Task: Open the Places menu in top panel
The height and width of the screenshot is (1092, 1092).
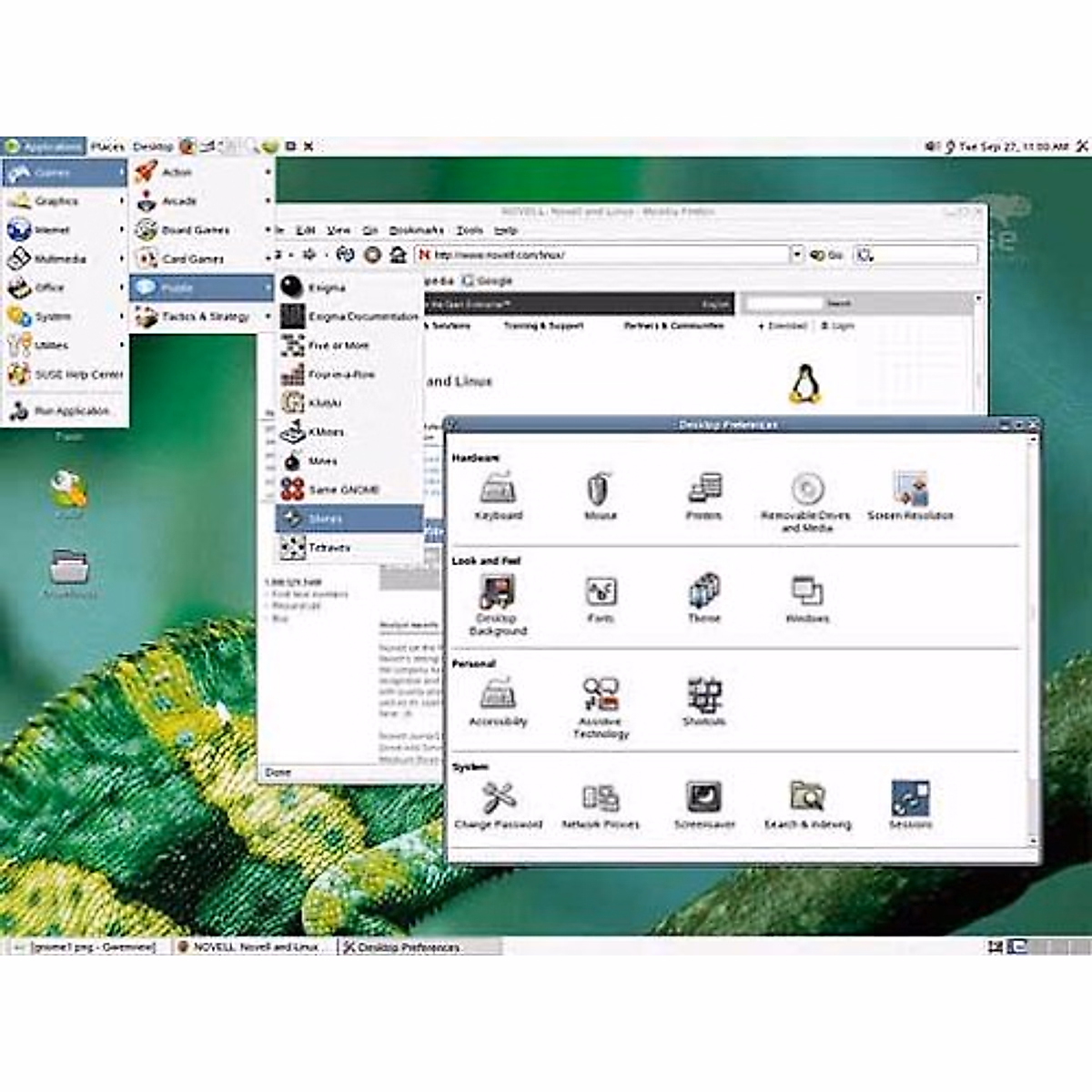Action: (x=107, y=147)
